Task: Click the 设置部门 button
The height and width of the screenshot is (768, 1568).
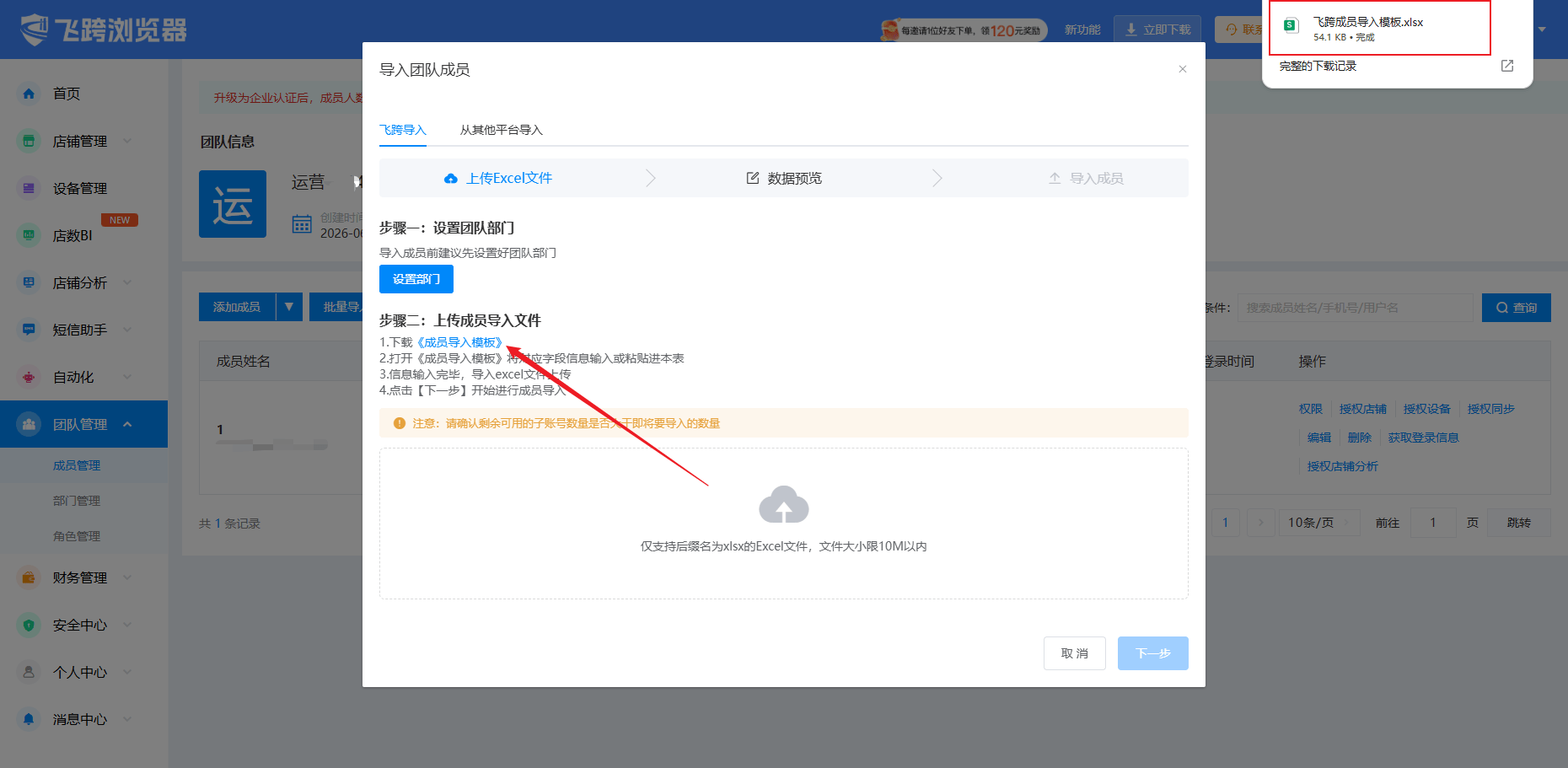Action: point(416,279)
